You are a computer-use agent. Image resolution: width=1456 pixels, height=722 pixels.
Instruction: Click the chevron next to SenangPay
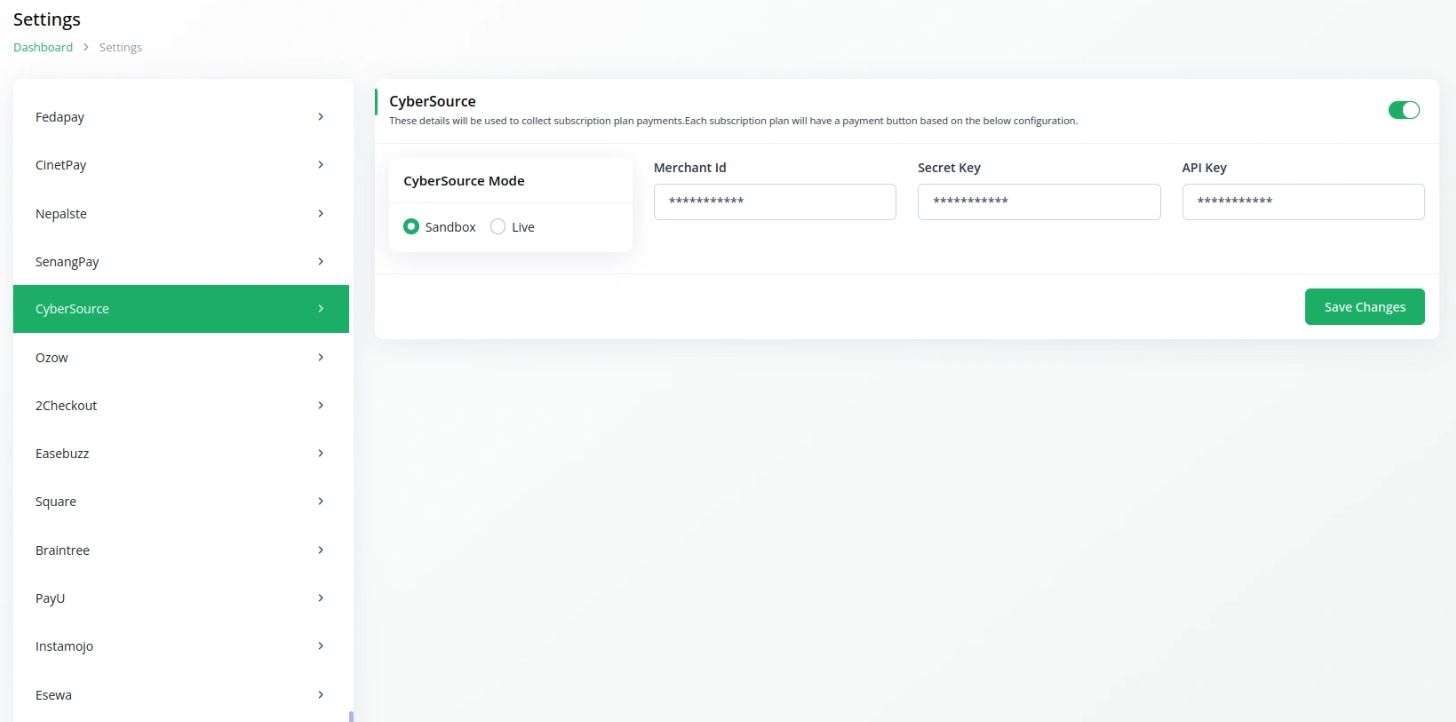click(x=321, y=262)
